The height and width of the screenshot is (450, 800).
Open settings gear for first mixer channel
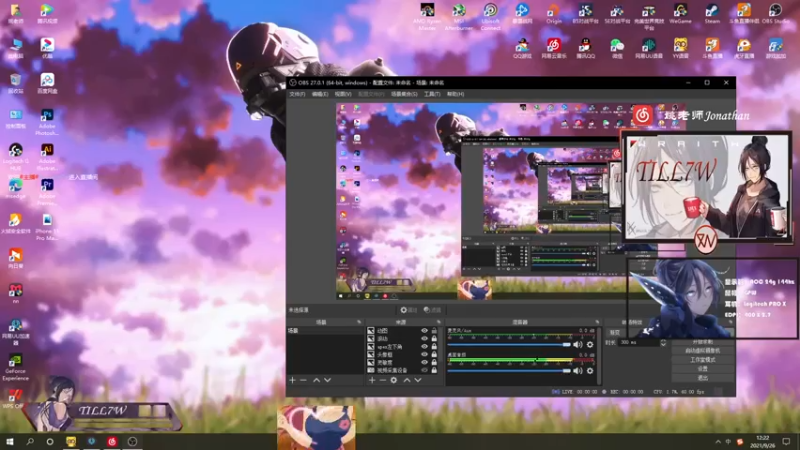pos(590,344)
